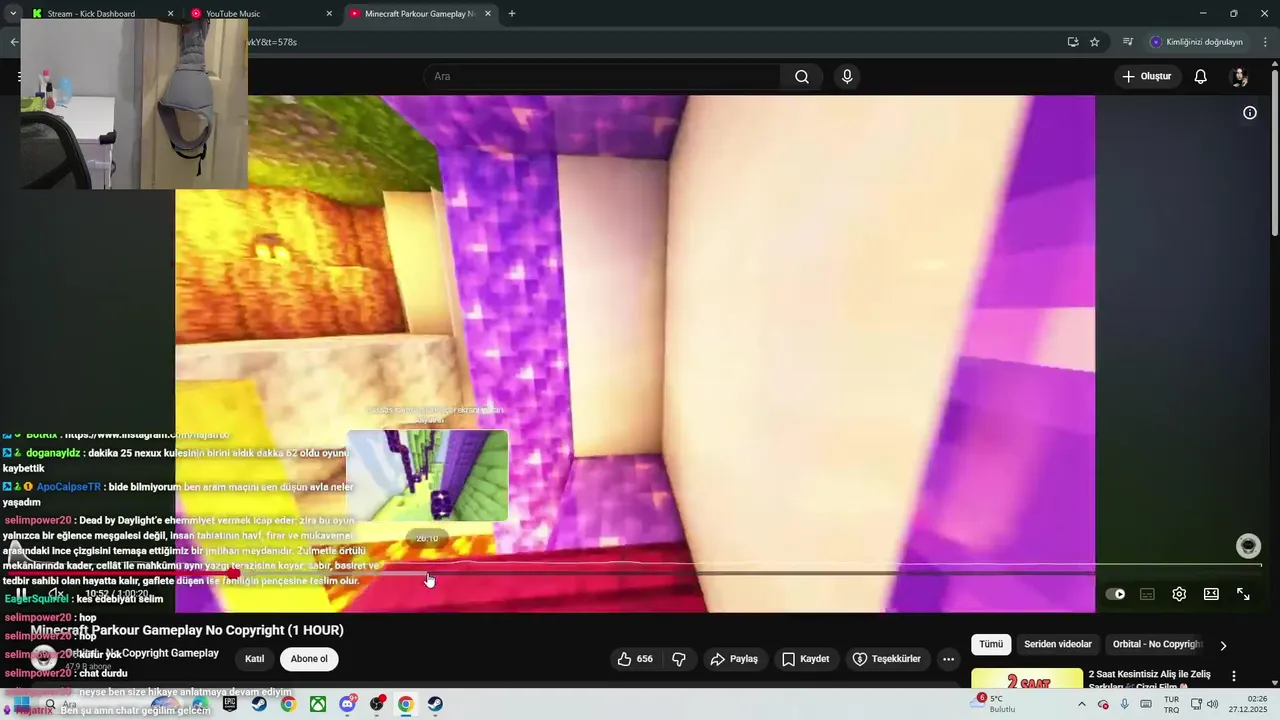Mute the video via speaker icon
Viewport: 1280px width, 720px height.
click(x=56, y=594)
